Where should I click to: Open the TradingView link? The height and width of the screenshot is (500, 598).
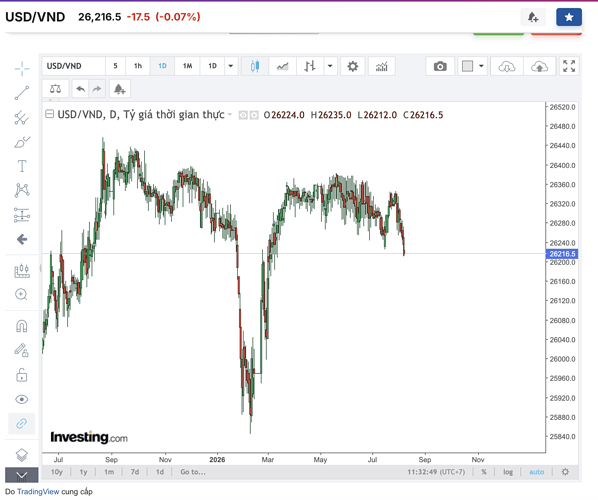(38, 492)
